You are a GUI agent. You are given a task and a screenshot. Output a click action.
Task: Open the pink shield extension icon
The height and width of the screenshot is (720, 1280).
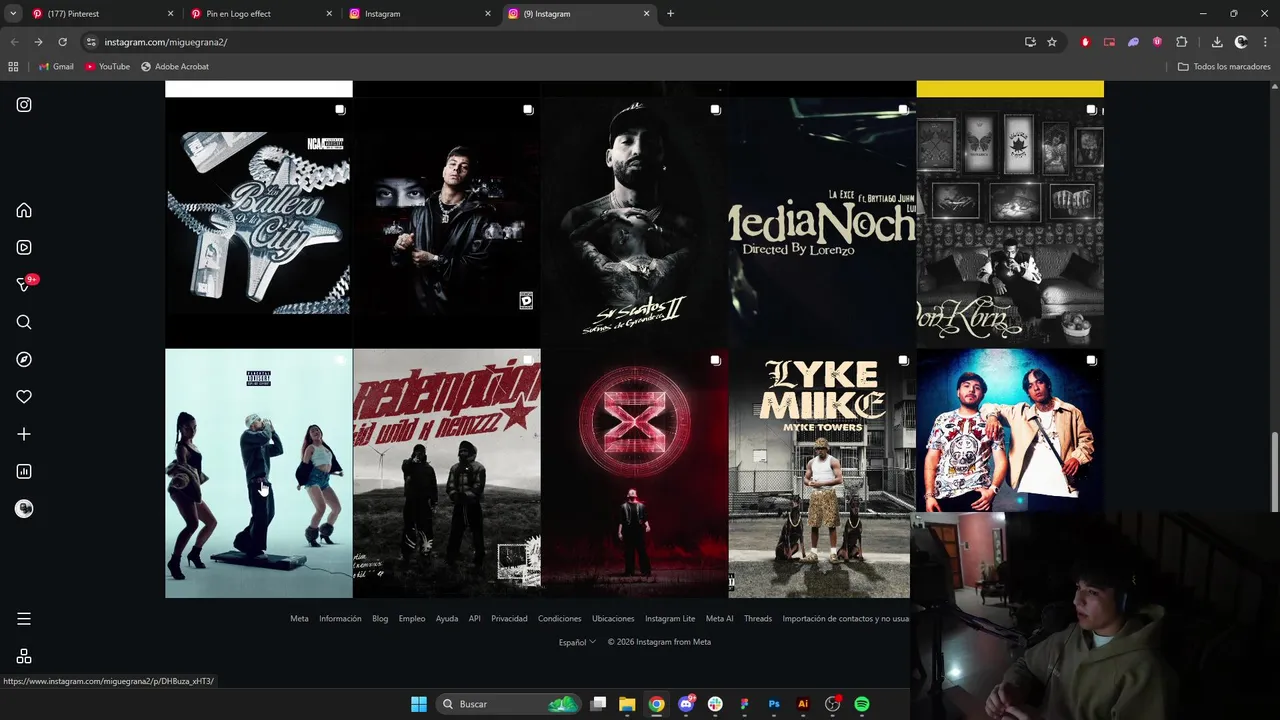1157,42
